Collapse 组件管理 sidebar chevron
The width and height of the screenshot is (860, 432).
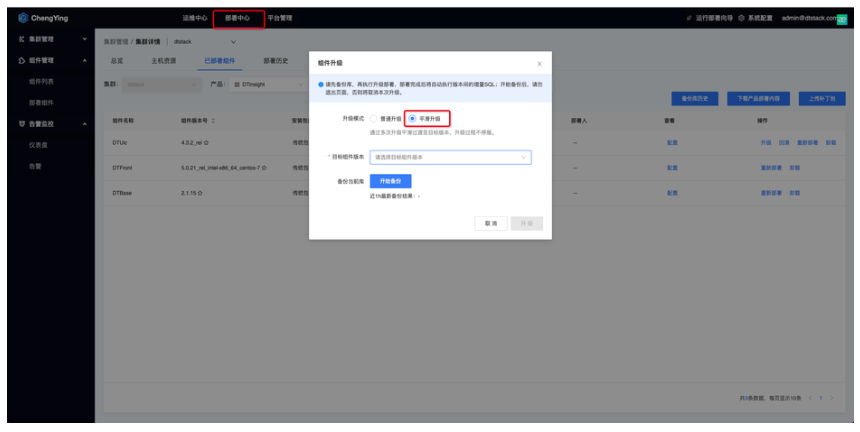pos(84,61)
